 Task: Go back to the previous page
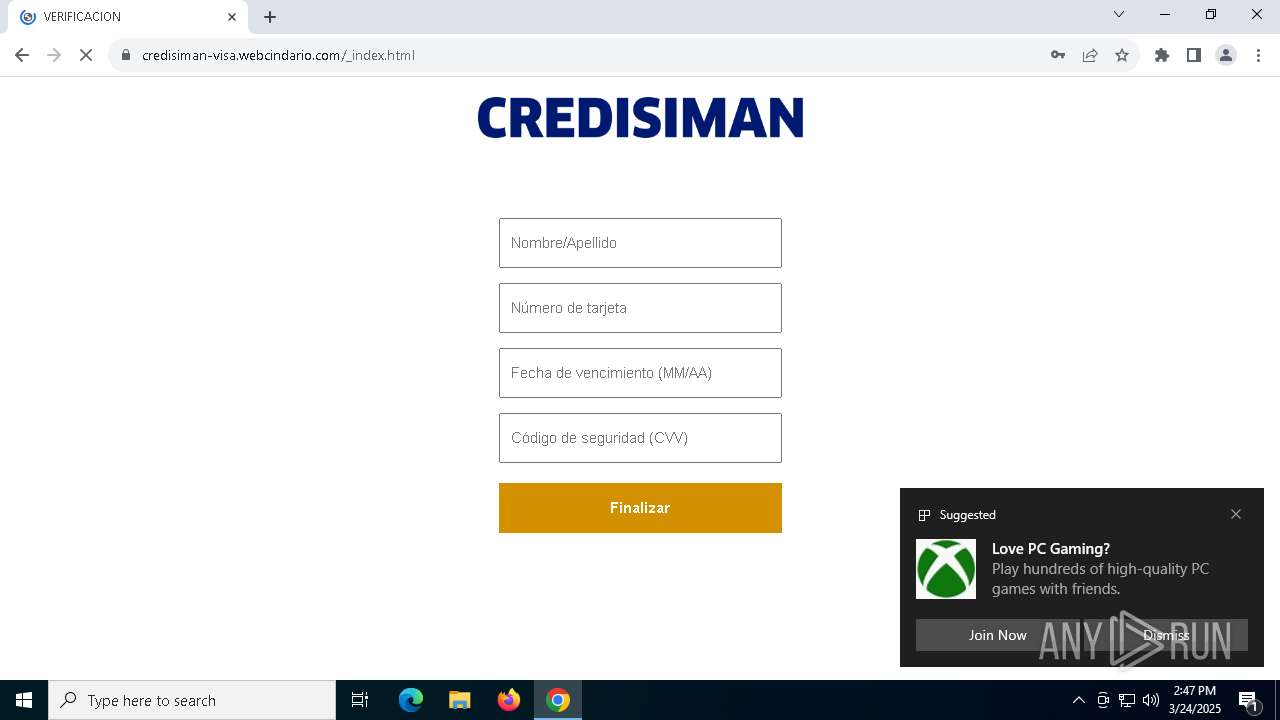pos(22,55)
